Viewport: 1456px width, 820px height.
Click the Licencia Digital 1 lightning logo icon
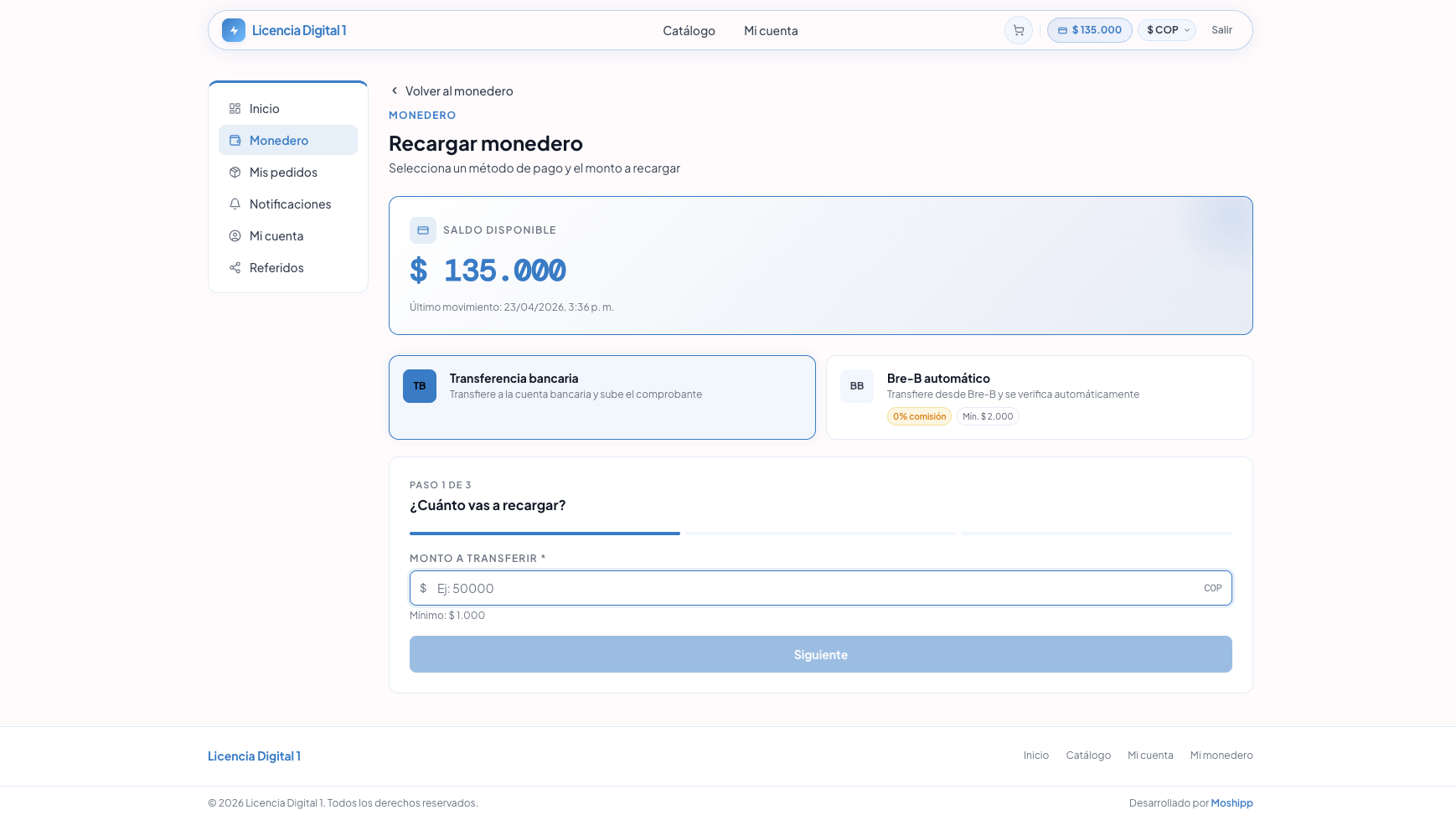pyautogui.click(x=234, y=30)
